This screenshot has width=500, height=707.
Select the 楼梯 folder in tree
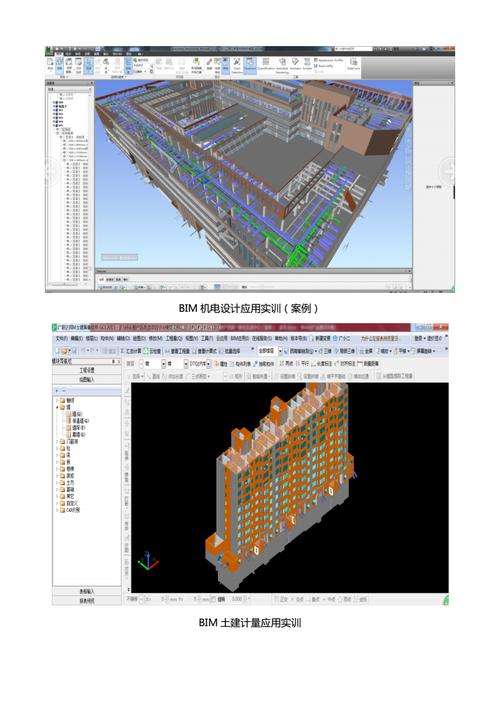tap(67, 469)
